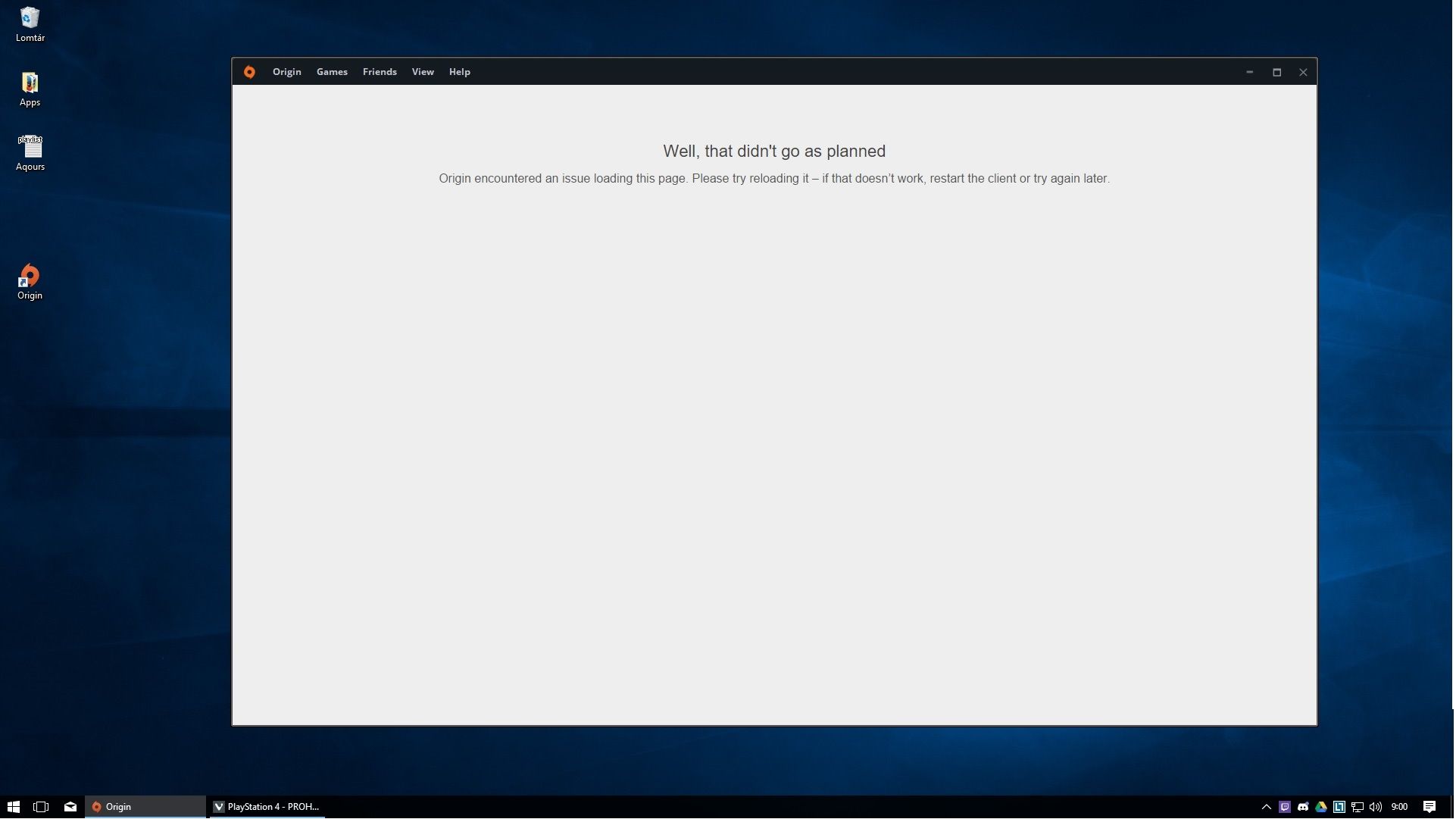This screenshot has width=1456, height=819.
Task: Open the Discord tray icon
Action: [x=1303, y=808]
